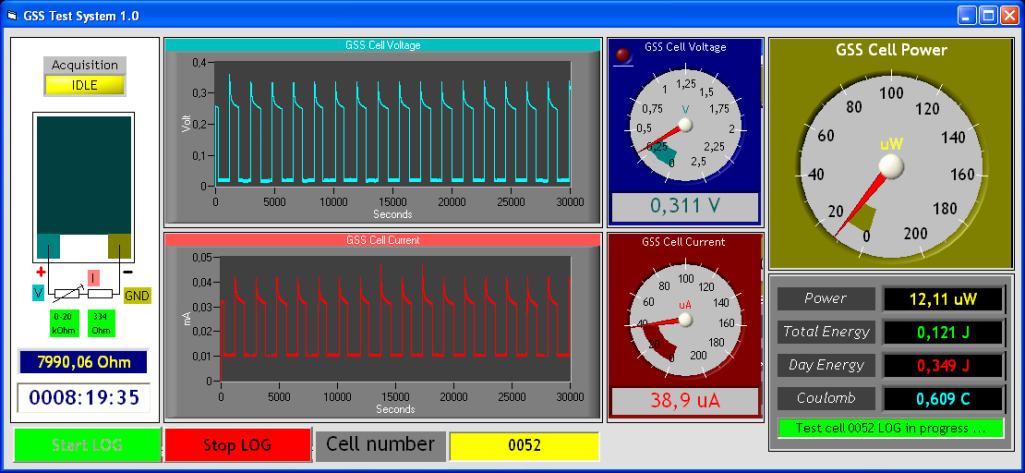Click the 0,349 J day energy value

coord(943,366)
